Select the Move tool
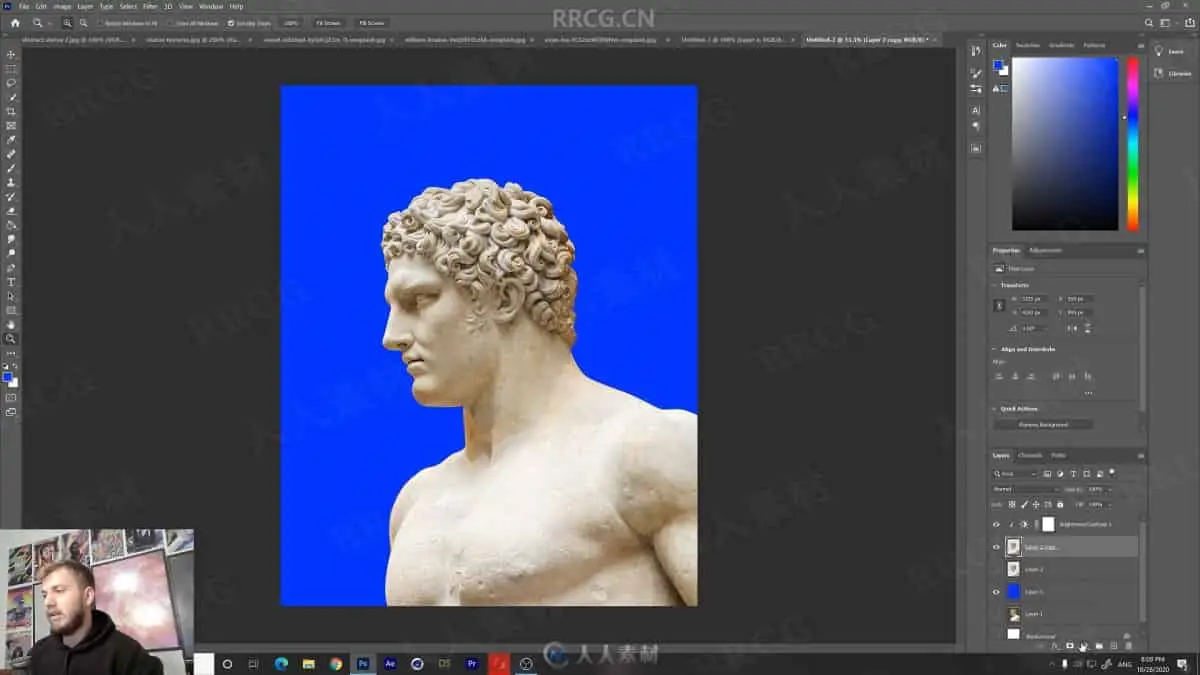 (11, 55)
